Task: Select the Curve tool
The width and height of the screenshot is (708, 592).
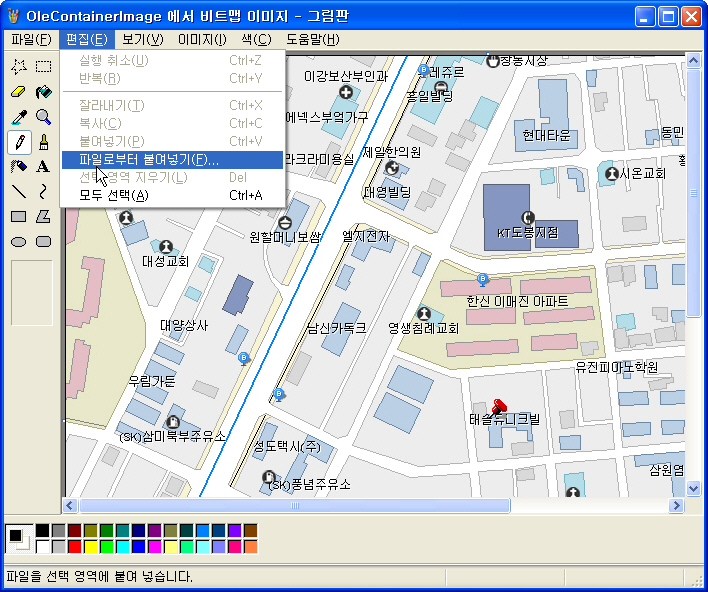Action: [x=43, y=192]
